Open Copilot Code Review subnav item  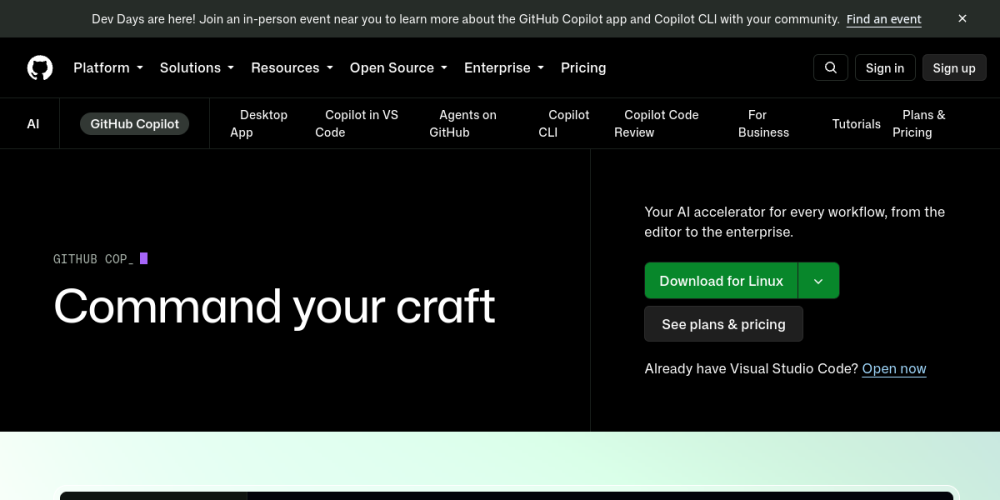(x=656, y=124)
